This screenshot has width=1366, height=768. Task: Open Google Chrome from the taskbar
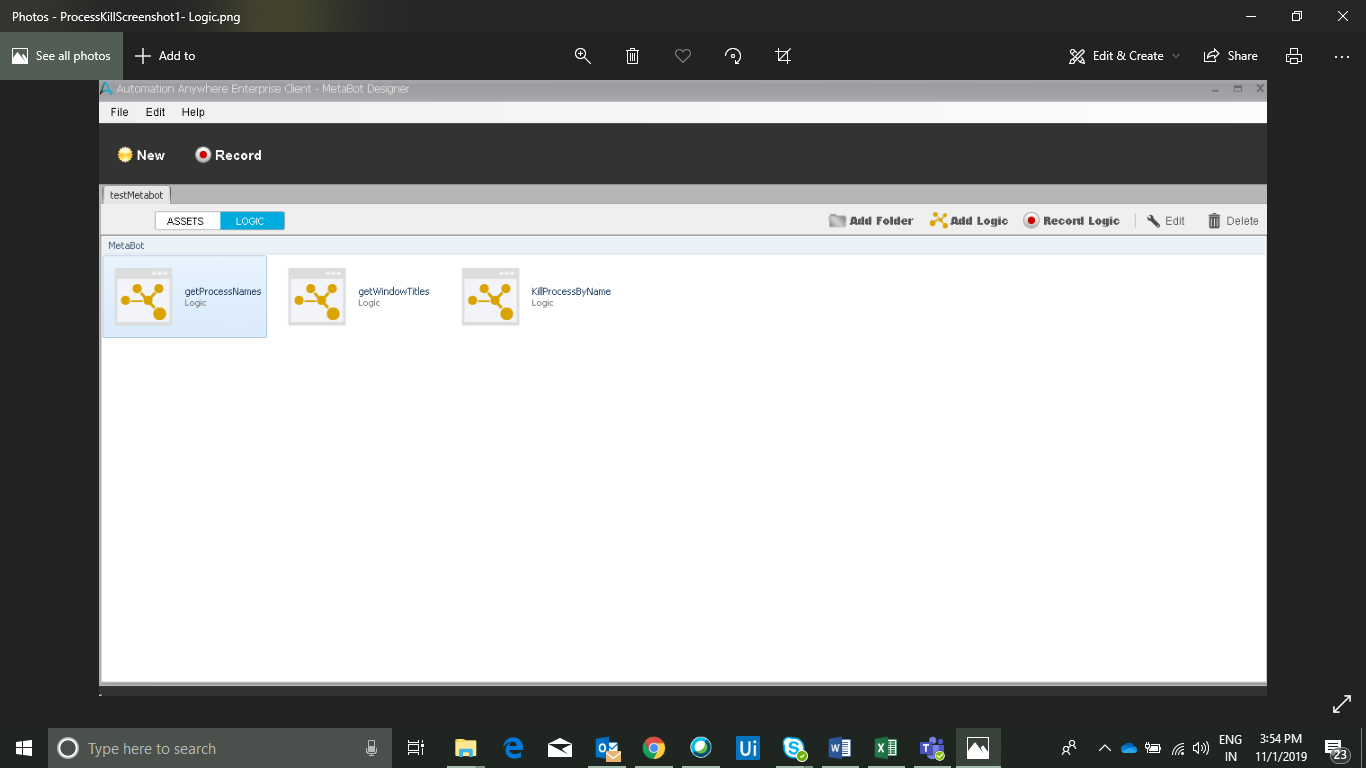point(654,748)
